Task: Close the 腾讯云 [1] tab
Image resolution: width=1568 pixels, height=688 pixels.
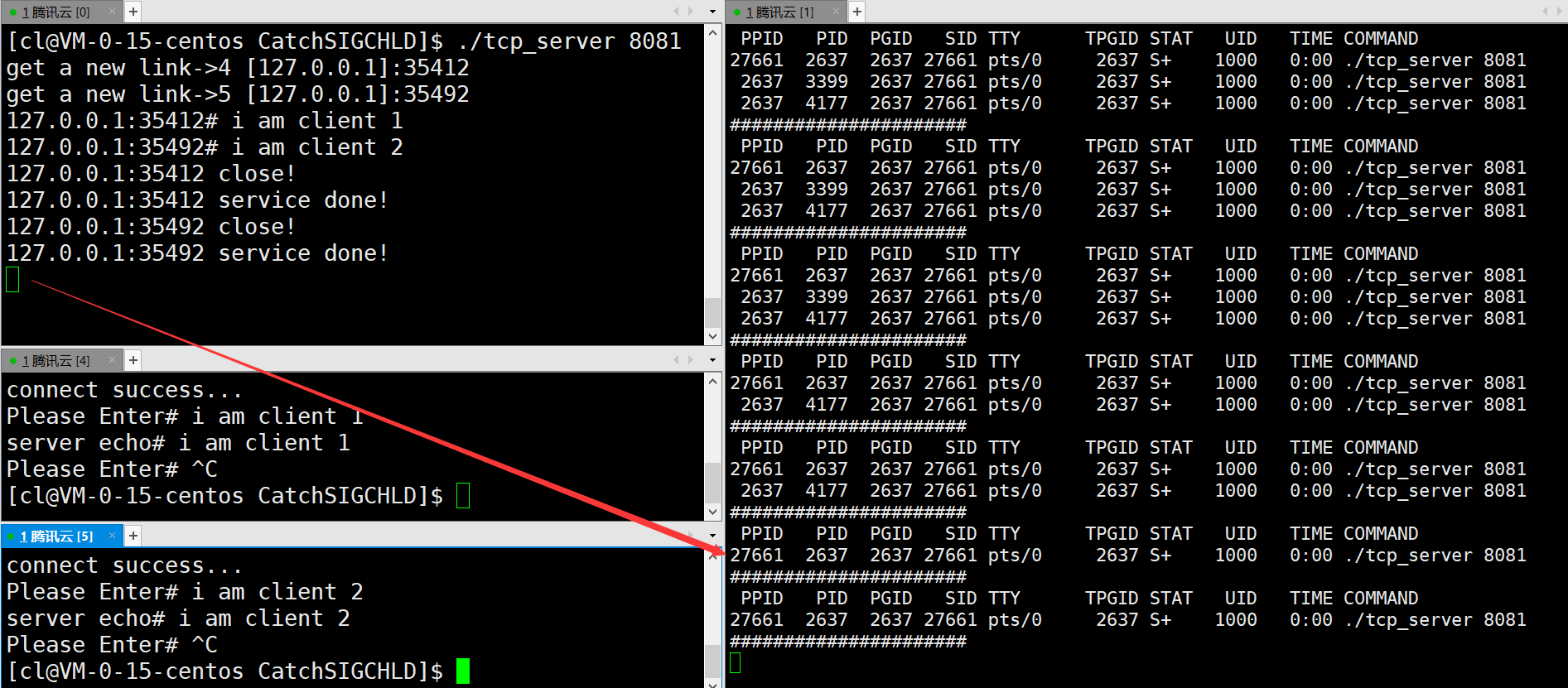Action: [x=837, y=12]
